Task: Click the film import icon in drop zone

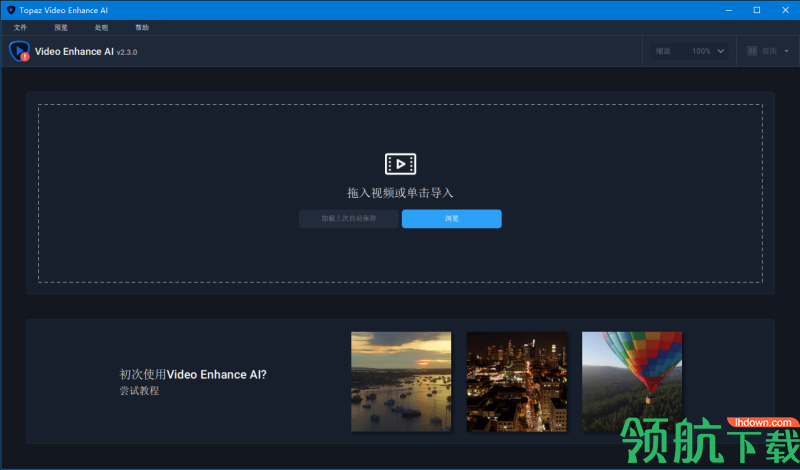Action: click(x=401, y=164)
